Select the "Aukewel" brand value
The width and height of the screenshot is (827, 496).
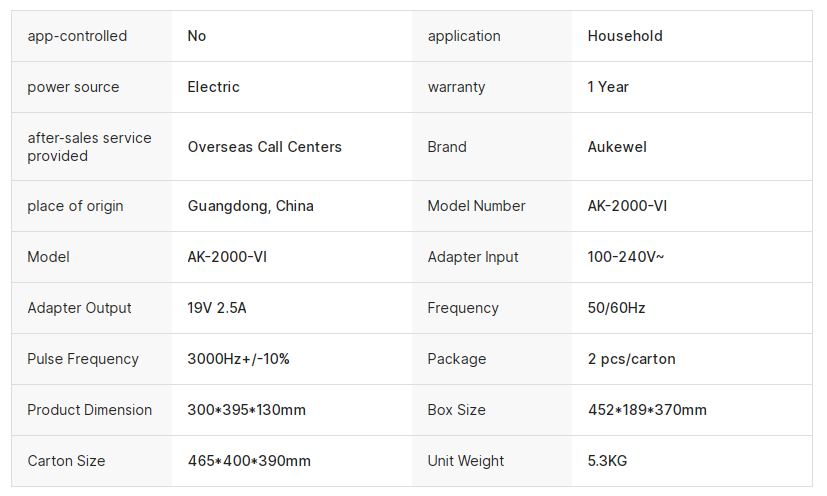click(x=617, y=147)
